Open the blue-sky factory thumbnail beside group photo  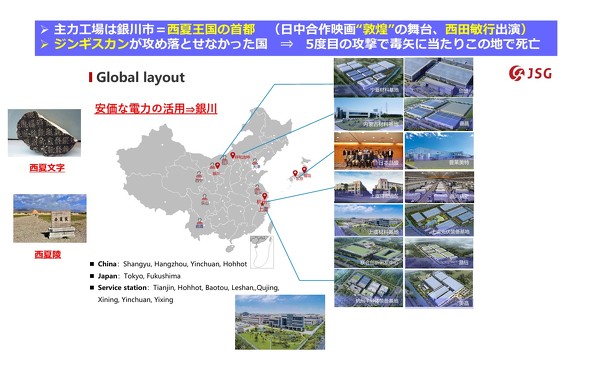(439, 150)
